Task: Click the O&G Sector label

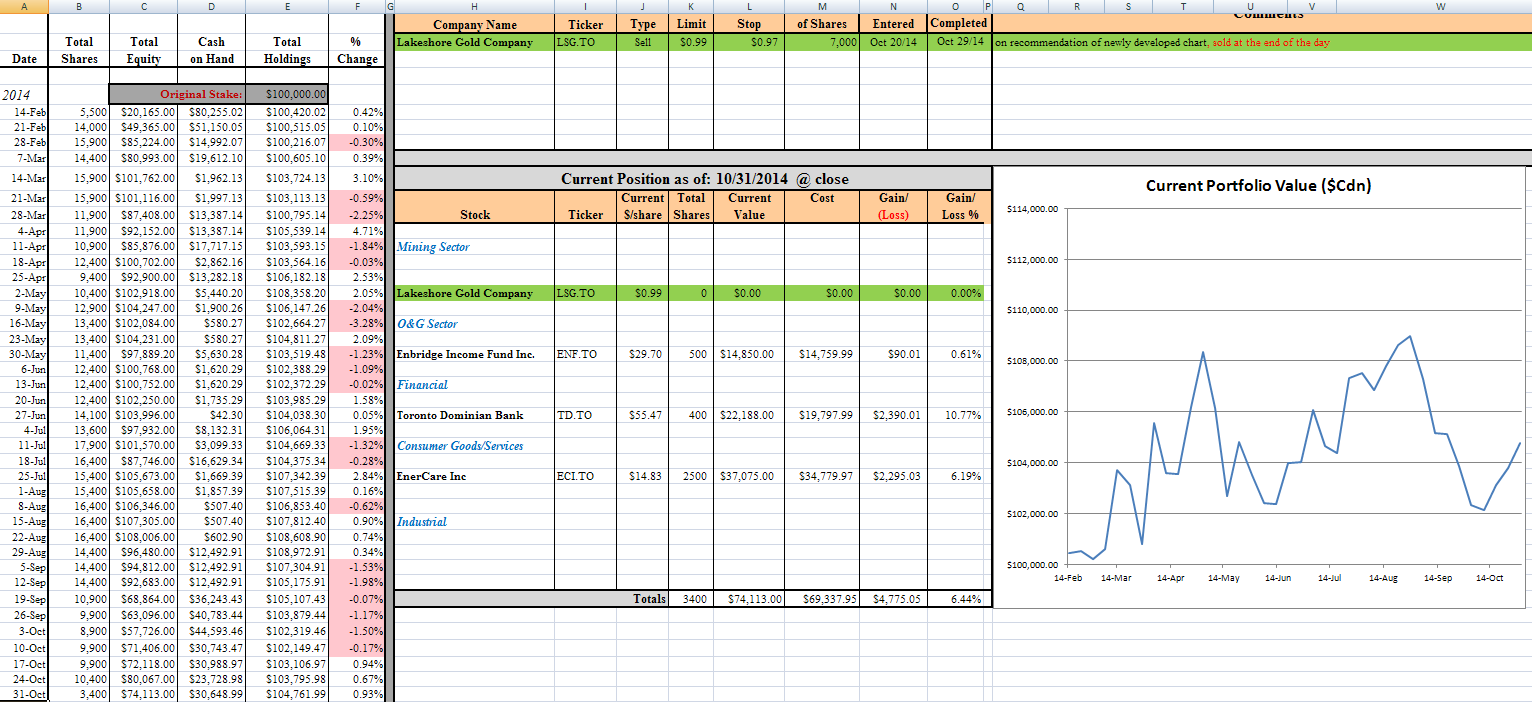Action: coord(427,324)
